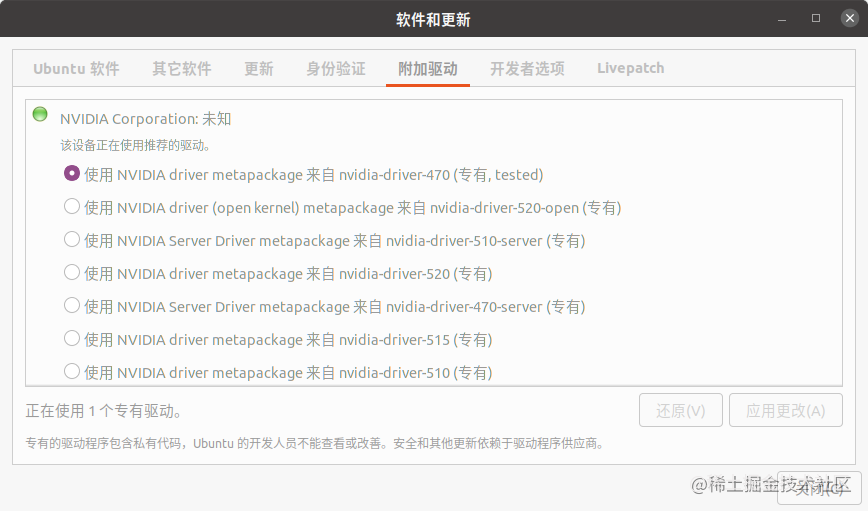This screenshot has width=868, height=511.
Task: Click the 应用更改(A) button
Action: (x=786, y=410)
